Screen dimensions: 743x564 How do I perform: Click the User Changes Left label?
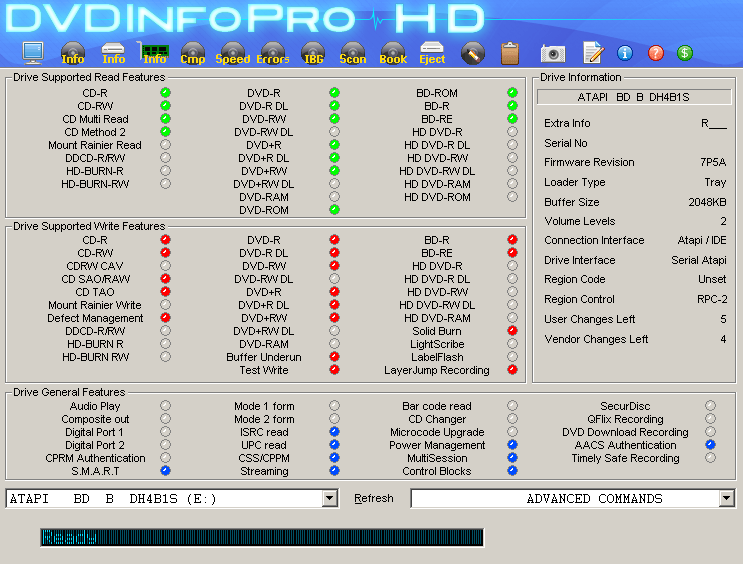point(589,319)
